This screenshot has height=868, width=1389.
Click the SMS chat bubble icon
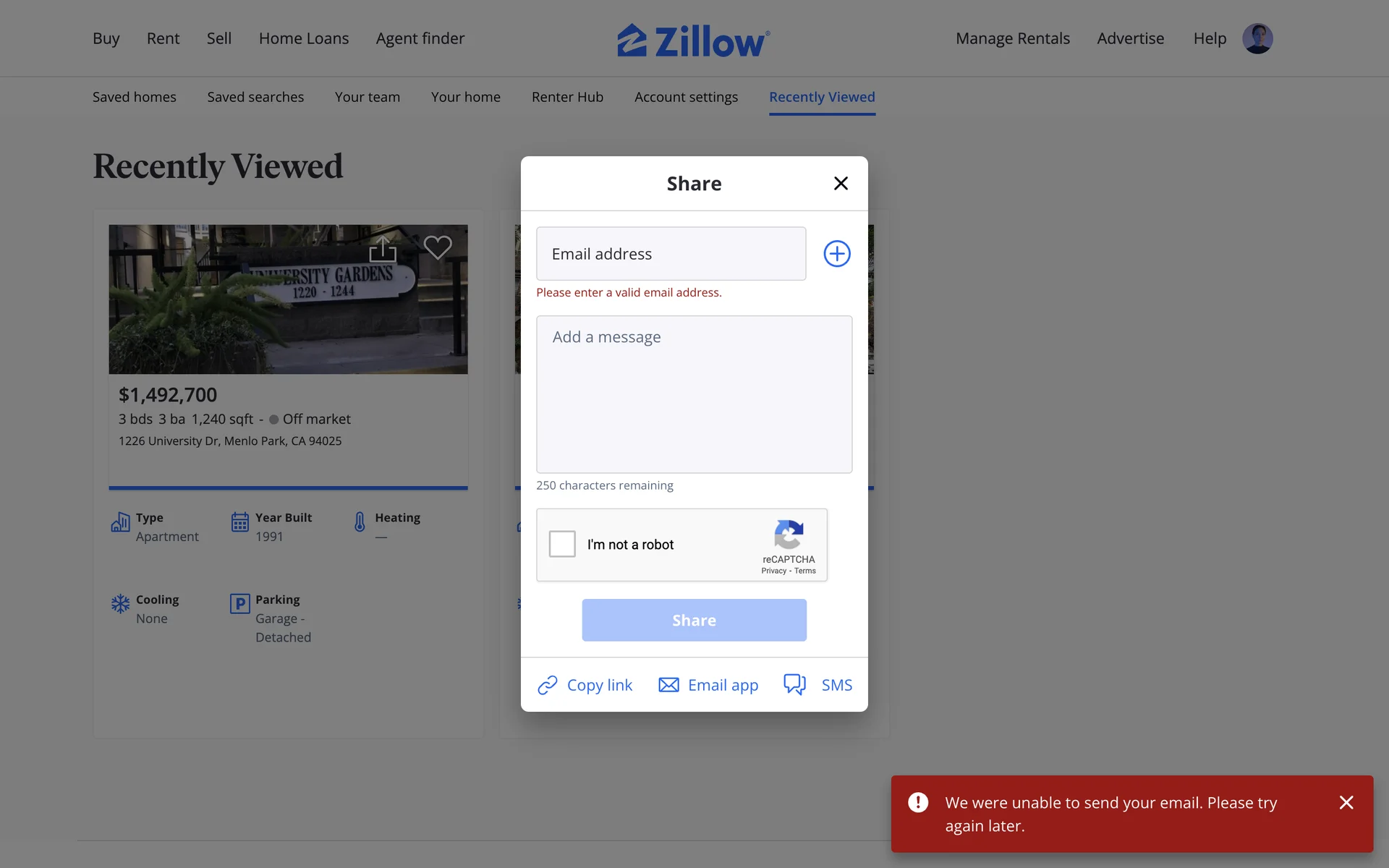click(795, 684)
